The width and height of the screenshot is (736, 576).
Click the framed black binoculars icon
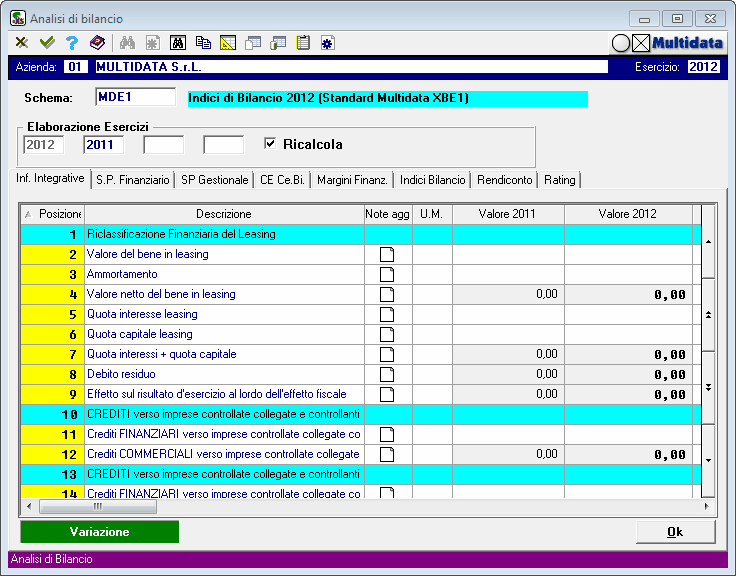point(178,43)
